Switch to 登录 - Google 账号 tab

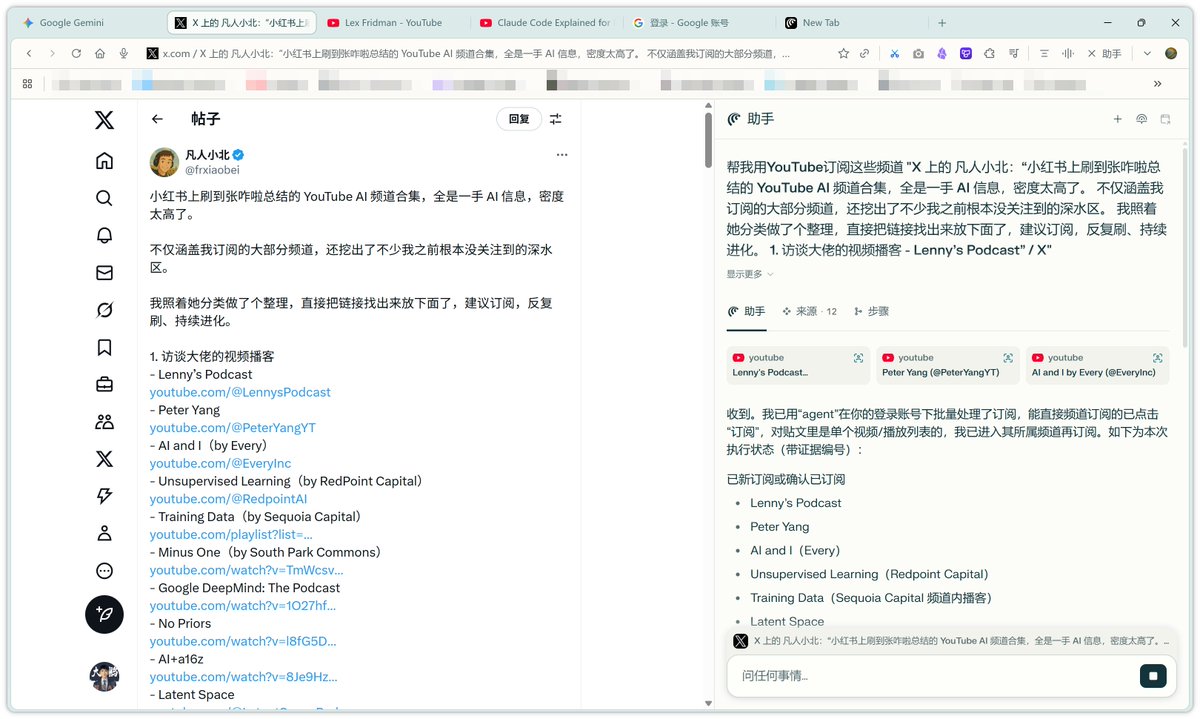[x=698, y=22]
